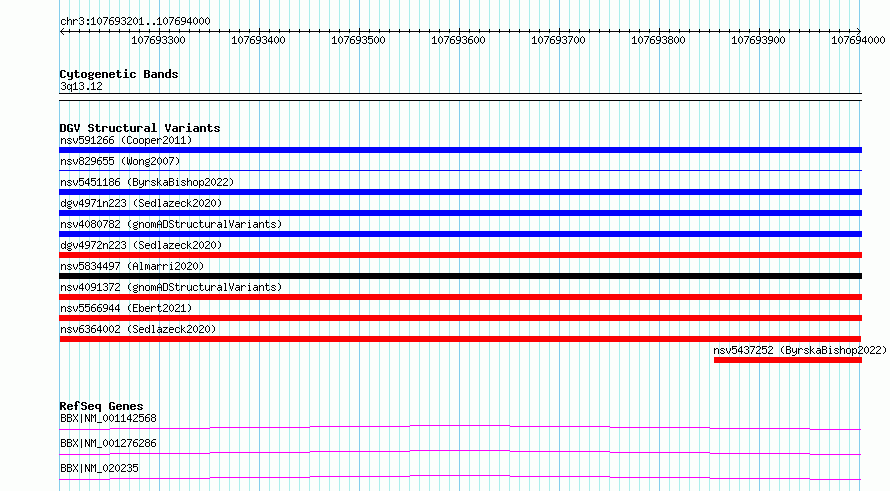Click ruler position 107693500
Image resolution: width=890 pixels, height=491 pixels.
(358, 40)
